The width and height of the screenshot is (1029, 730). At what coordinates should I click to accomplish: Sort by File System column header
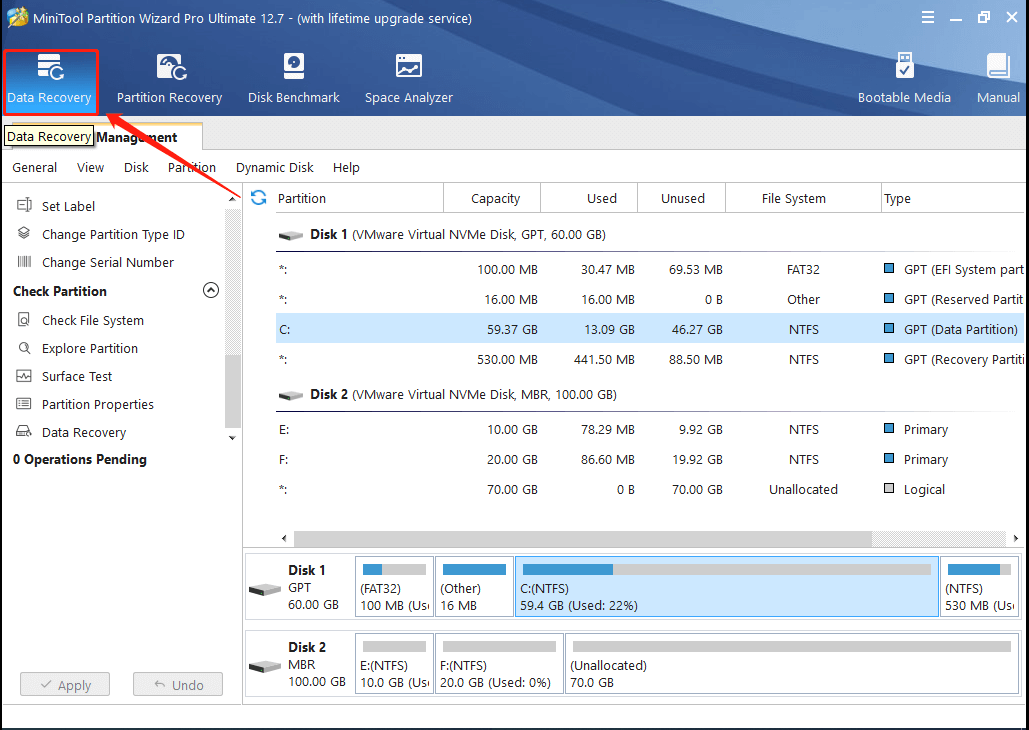[x=803, y=198]
